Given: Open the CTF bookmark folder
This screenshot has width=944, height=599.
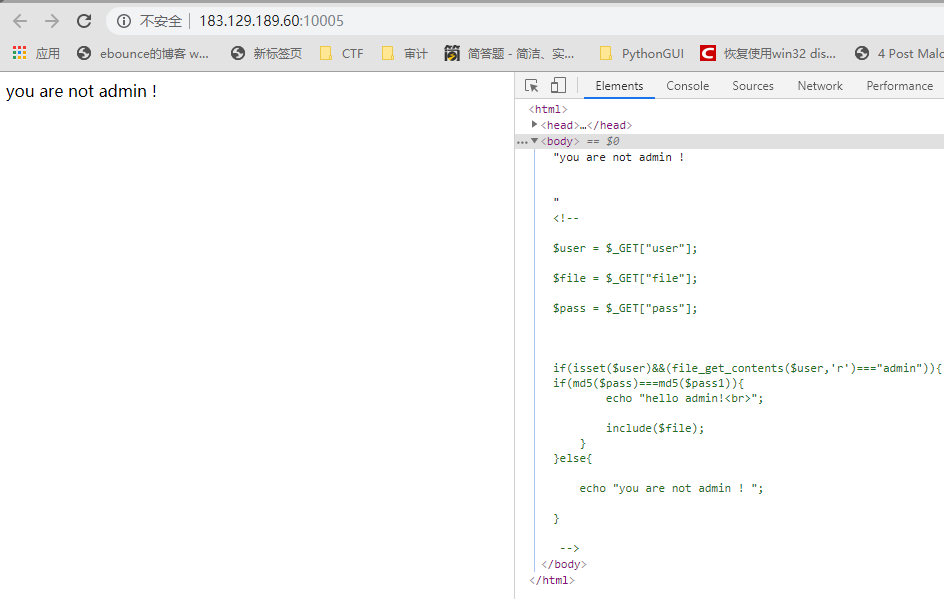Looking at the screenshot, I should pos(341,53).
